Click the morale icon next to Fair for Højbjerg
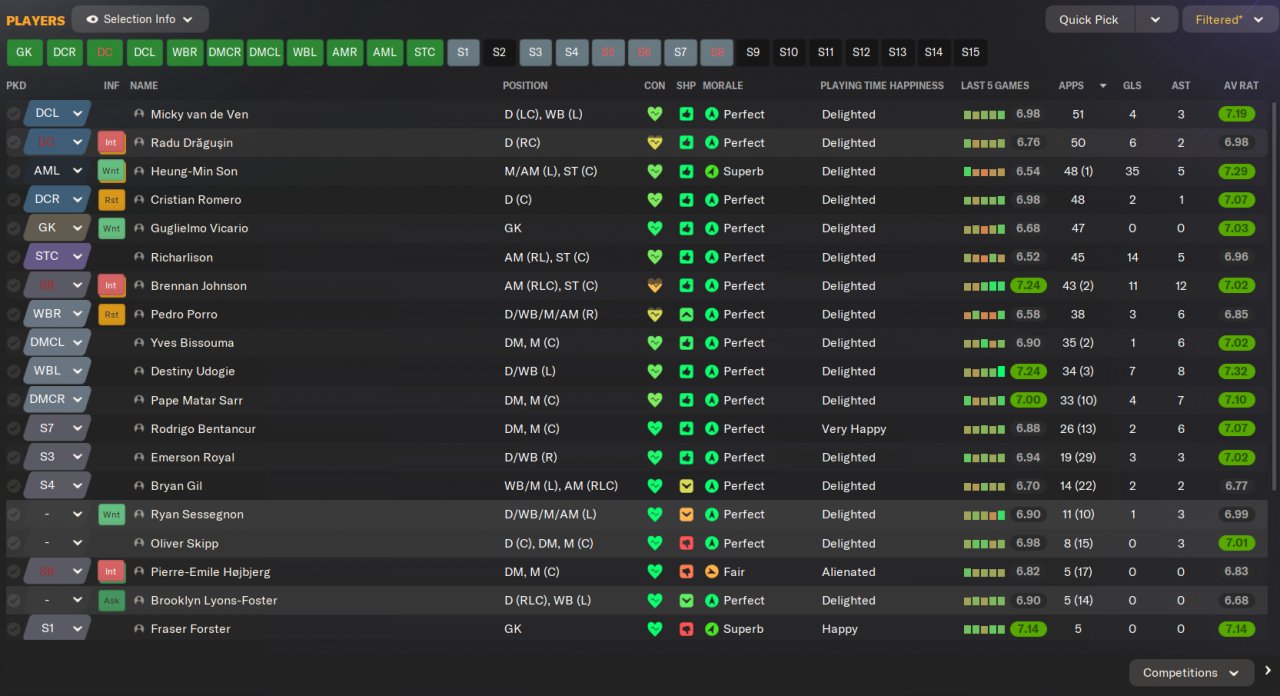Screen dimensions: 1280x696 711,572
